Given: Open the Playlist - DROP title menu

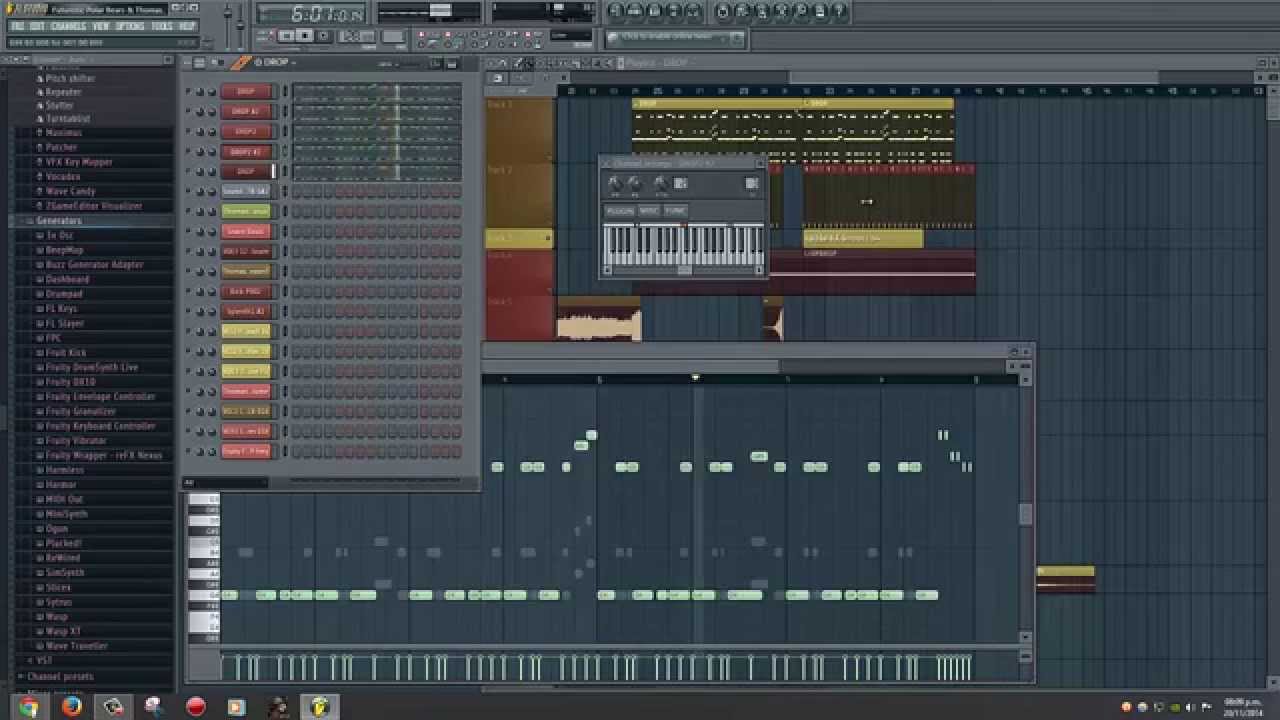Looking at the screenshot, I should [x=659, y=64].
